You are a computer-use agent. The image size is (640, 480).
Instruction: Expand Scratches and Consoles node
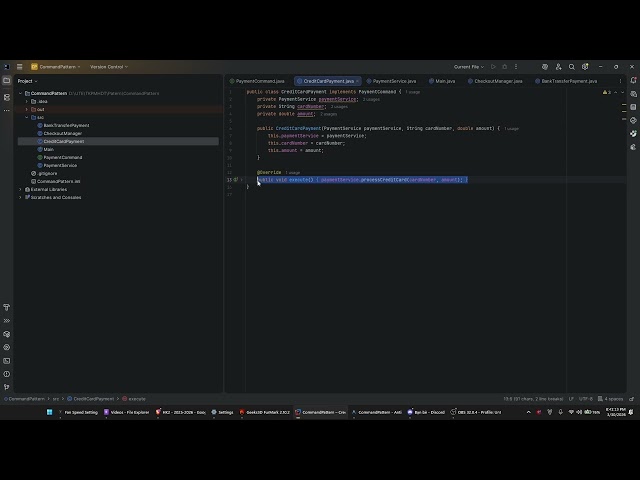(20, 198)
